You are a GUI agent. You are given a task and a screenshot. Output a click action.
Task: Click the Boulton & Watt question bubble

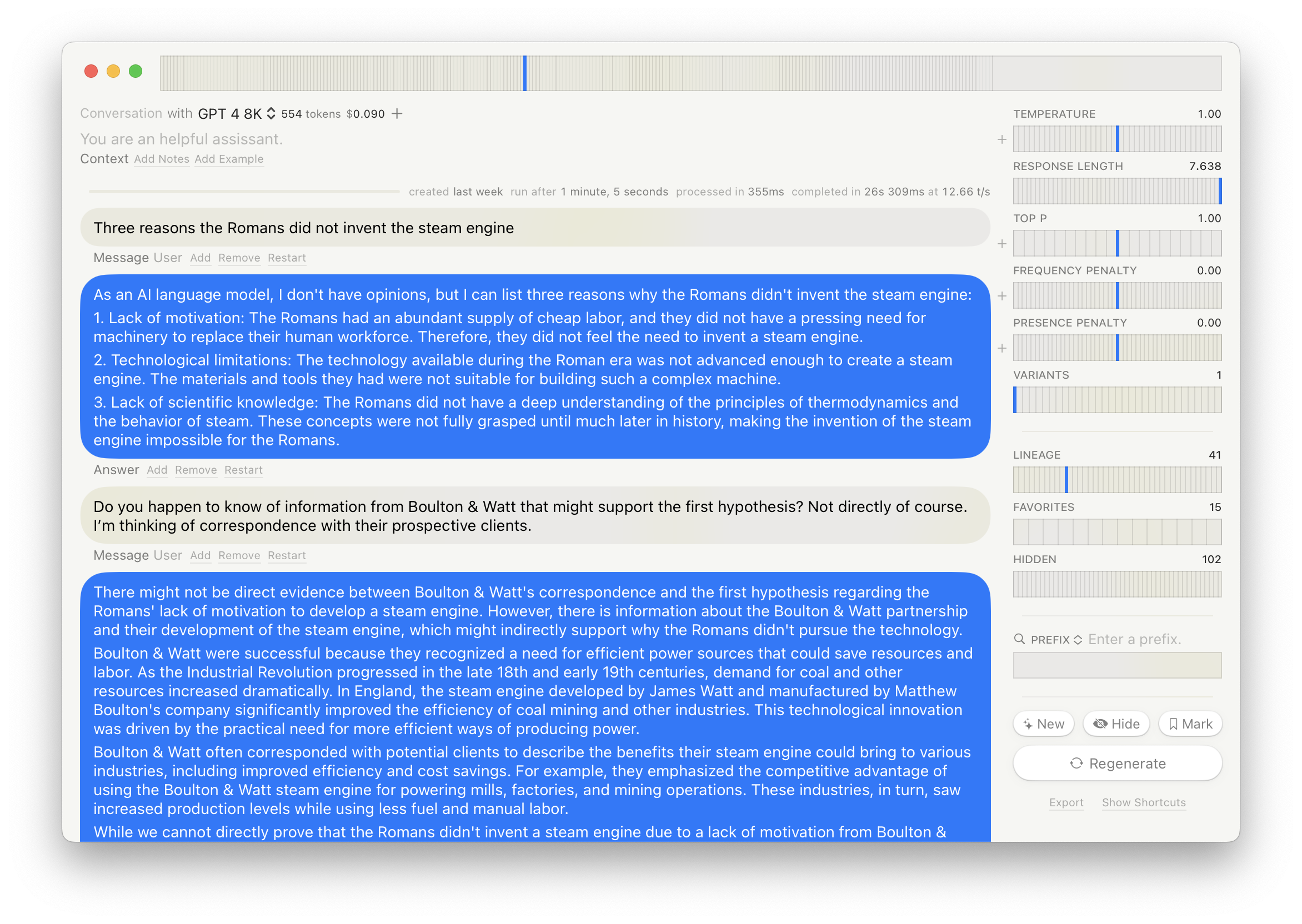(x=535, y=516)
